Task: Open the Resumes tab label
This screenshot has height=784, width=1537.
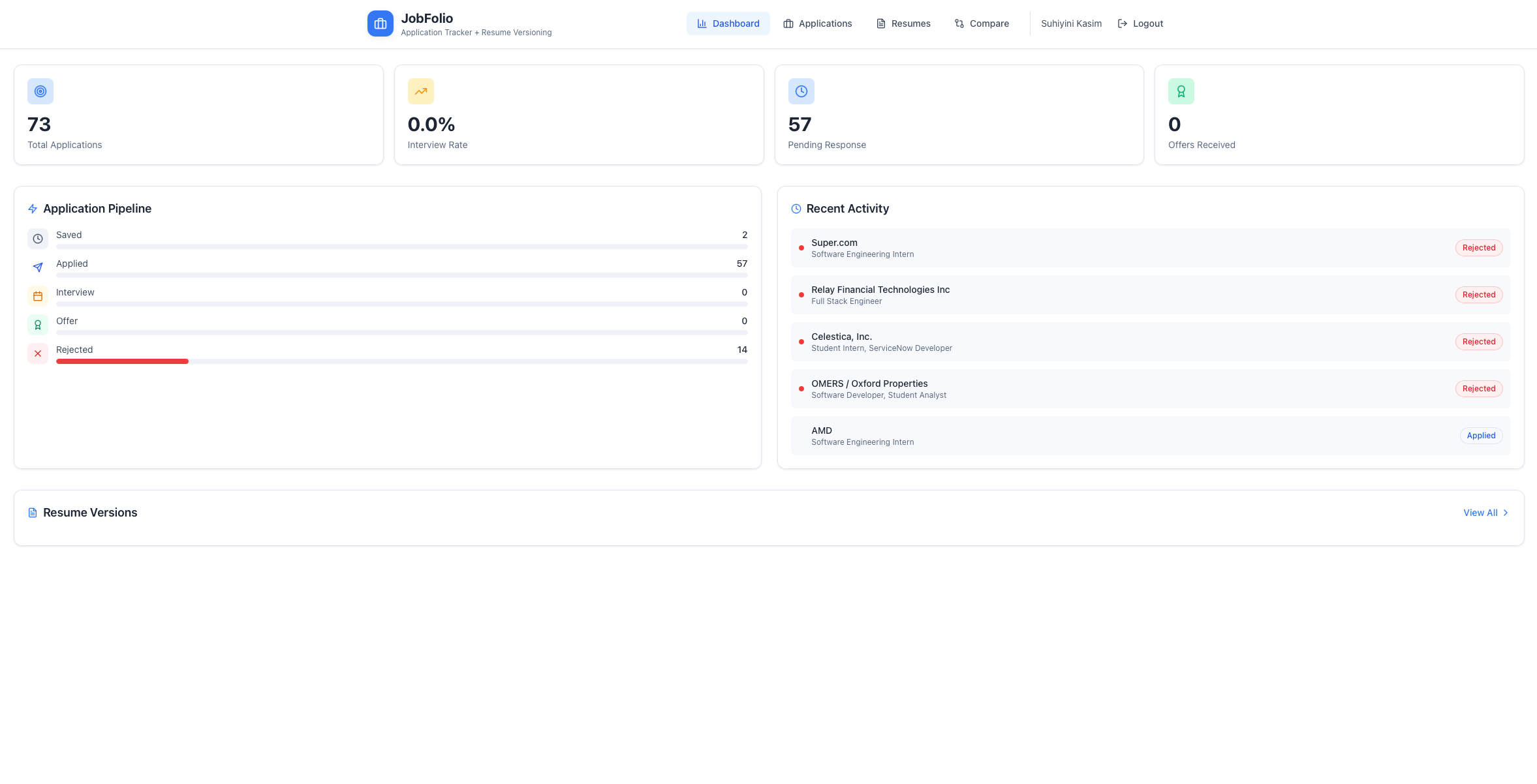Action: [x=911, y=23]
